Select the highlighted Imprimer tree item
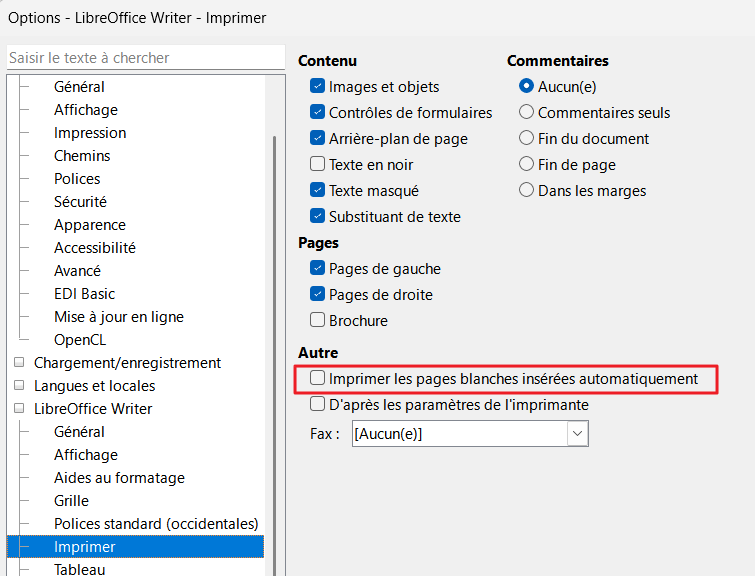The height and width of the screenshot is (576, 755). click(135, 547)
